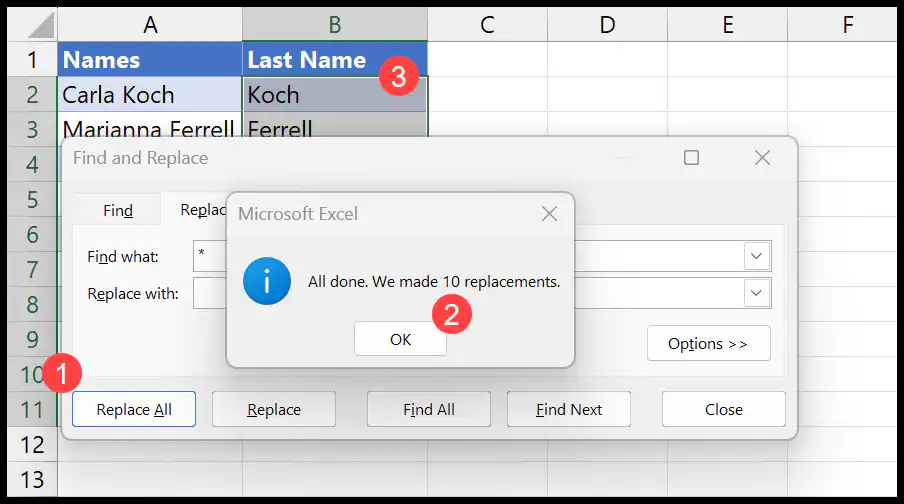Close the Microsoft Excel message box
This screenshot has height=504, width=904.
(549, 214)
